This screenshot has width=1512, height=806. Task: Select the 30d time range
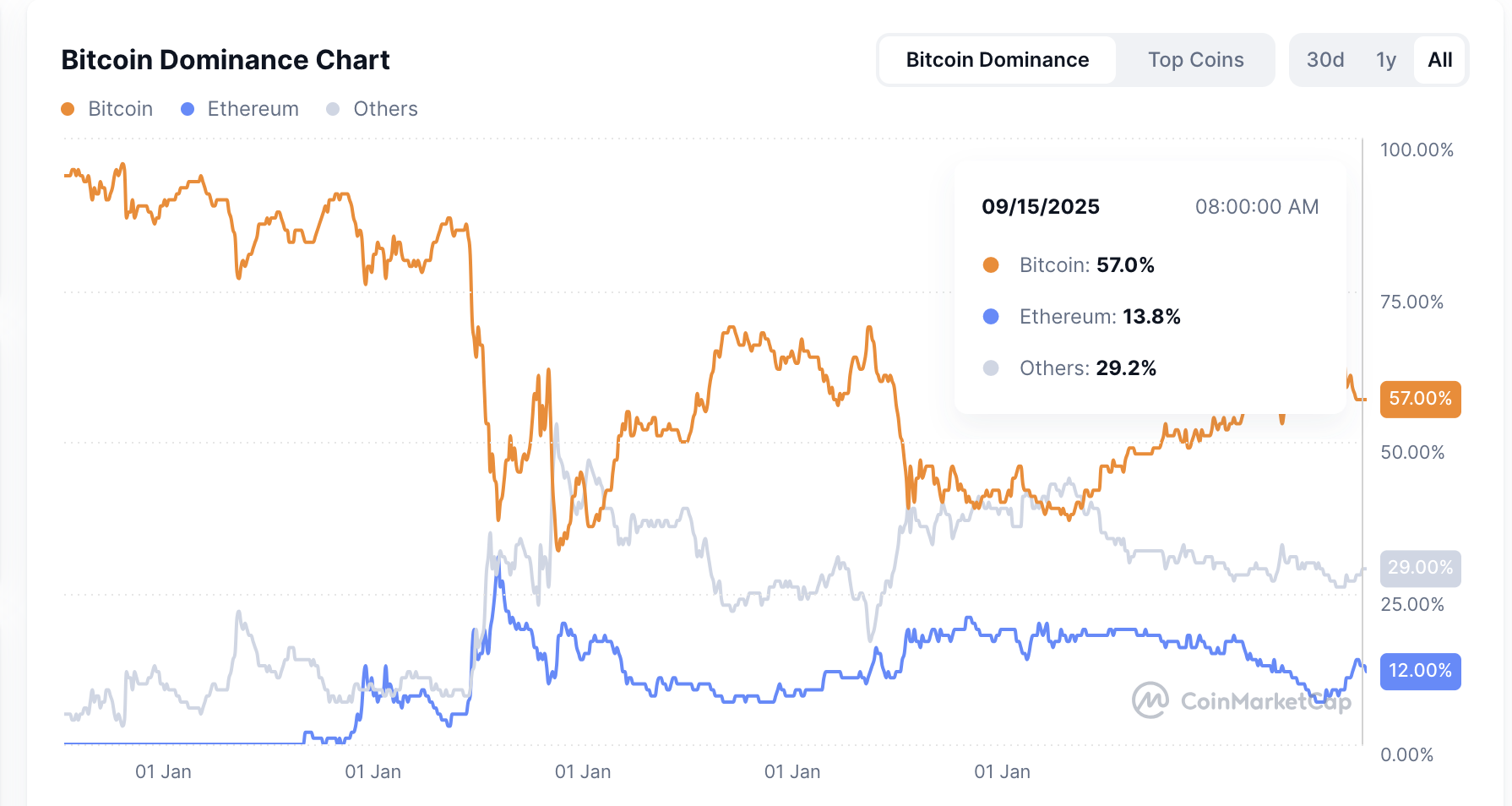click(1324, 60)
